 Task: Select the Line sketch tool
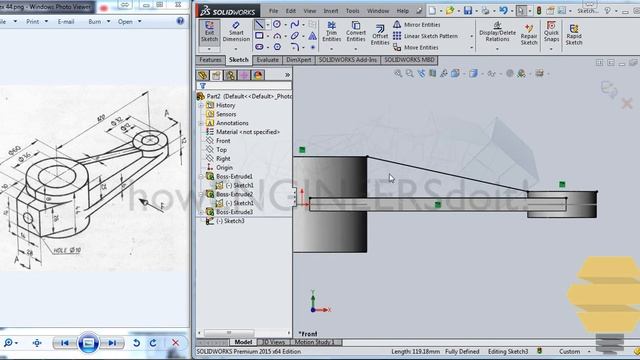pos(259,24)
